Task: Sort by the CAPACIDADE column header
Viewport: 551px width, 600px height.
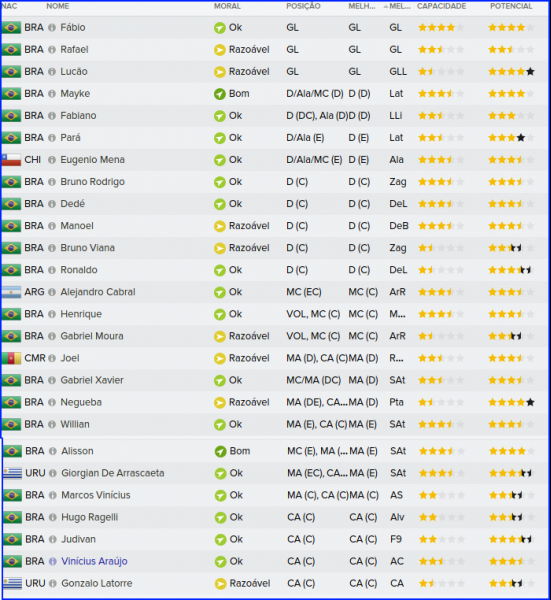Action: click(x=442, y=6)
